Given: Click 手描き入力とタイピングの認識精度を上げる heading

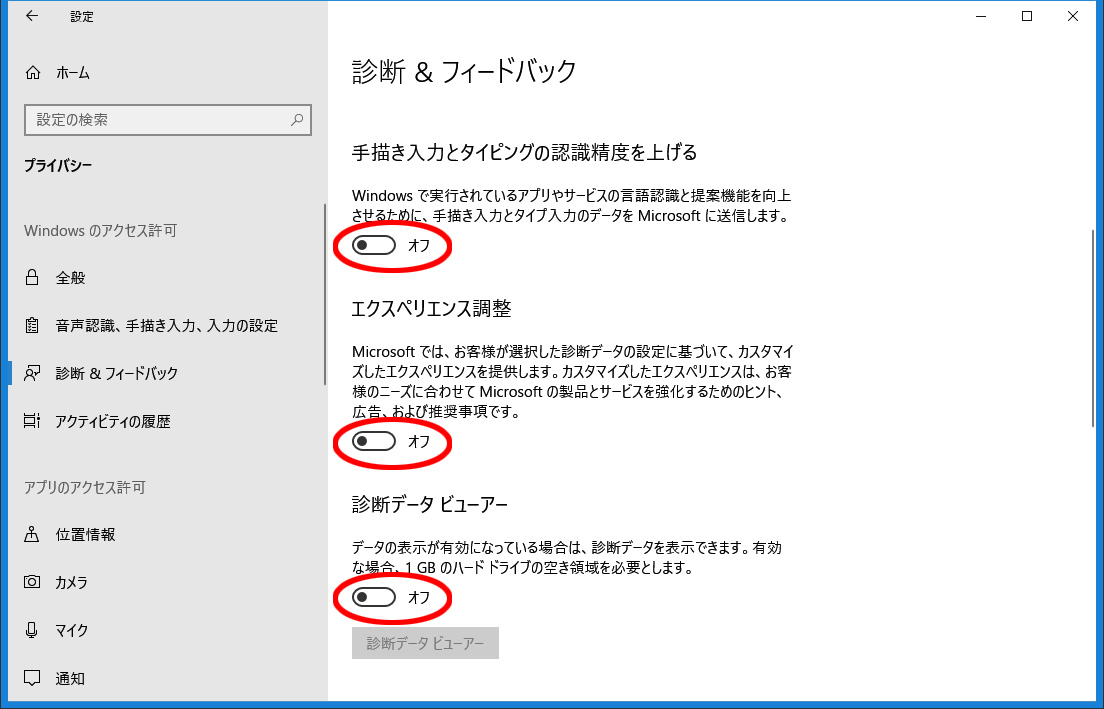Looking at the screenshot, I should click(x=525, y=152).
